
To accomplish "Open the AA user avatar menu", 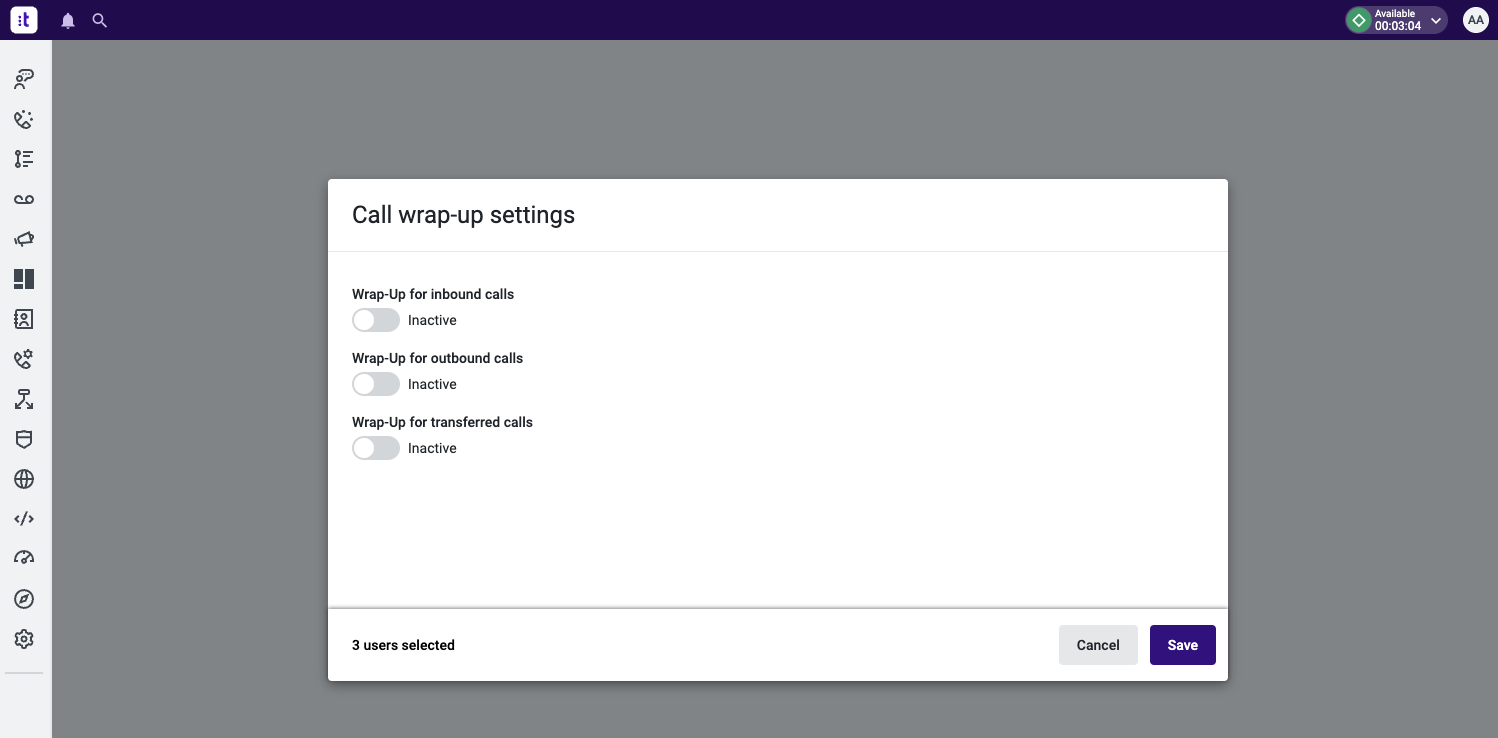I will (x=1475, y=20).
